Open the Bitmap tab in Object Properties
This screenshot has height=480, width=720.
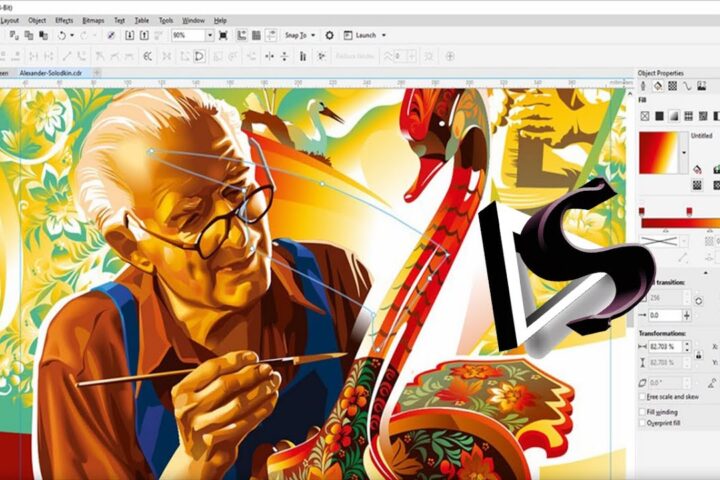click(702, 86)
